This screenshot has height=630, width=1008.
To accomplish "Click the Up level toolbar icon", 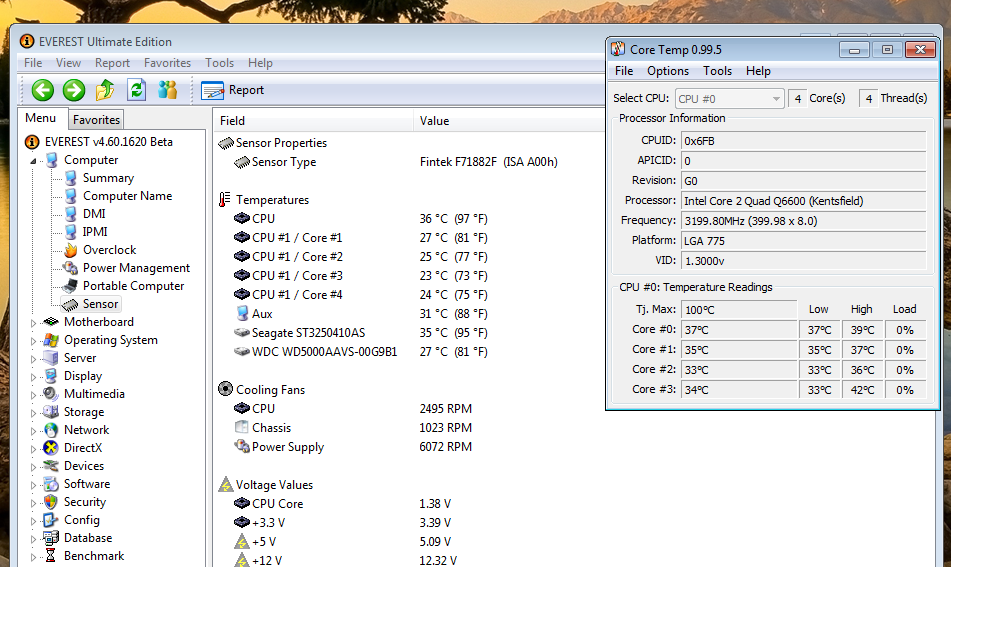I will [105, 90].
